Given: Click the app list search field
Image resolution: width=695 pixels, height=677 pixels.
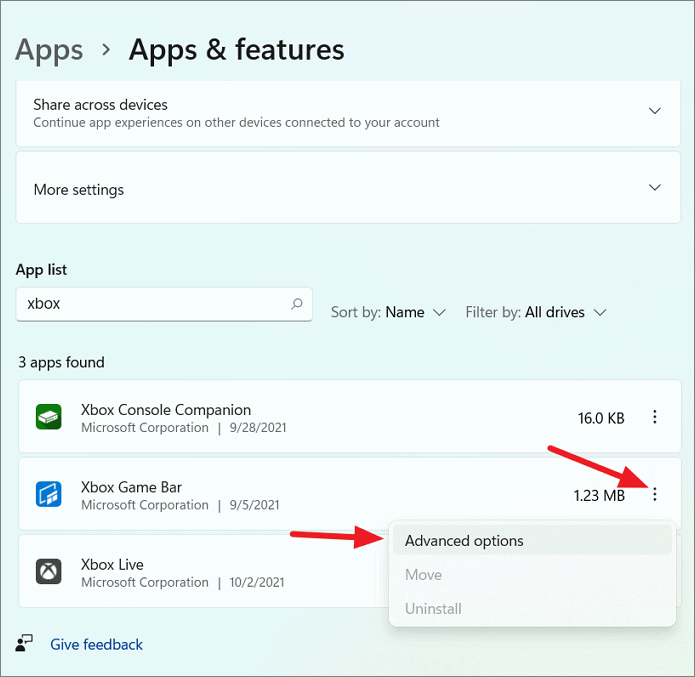Looking at the screenshot, I should (x=164, y=304).
